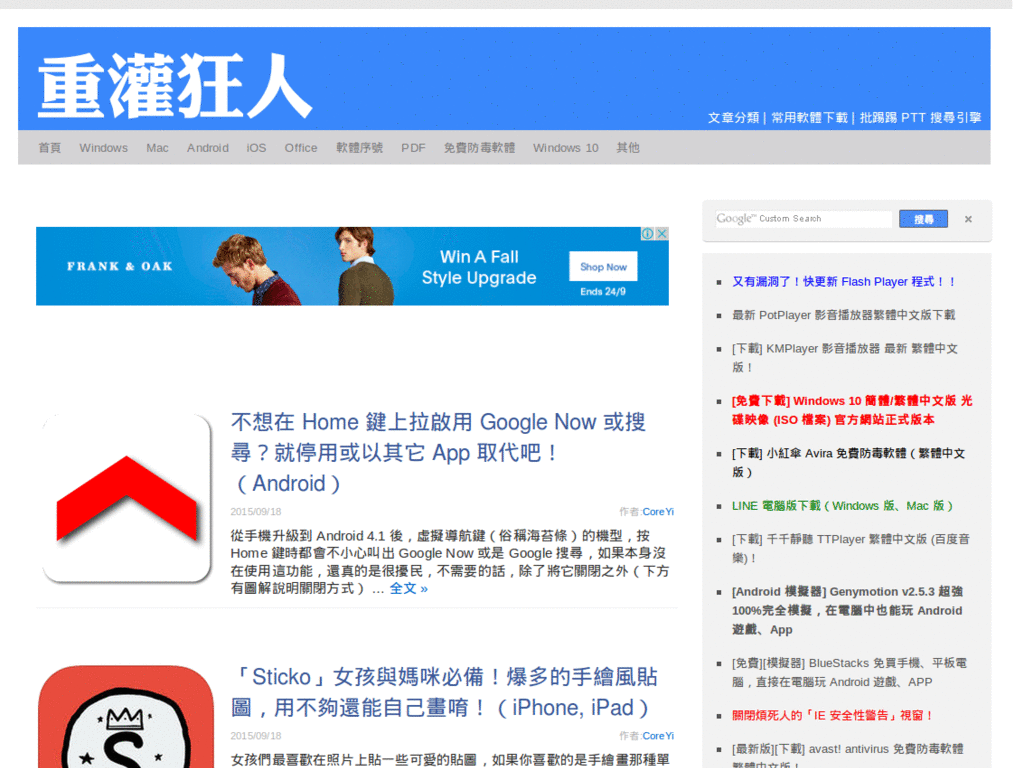The height and width of the screenshot is (768, 1024).
Task: Click the 重灌狂人 site logo
Action: 174,86
